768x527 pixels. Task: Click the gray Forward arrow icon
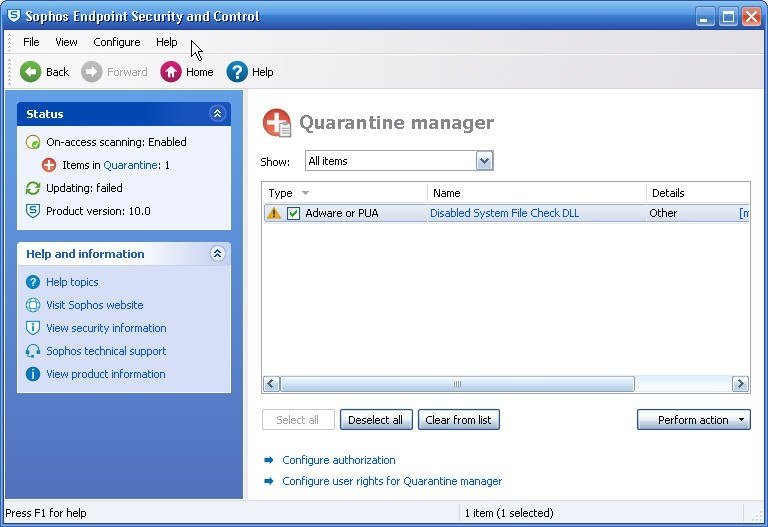coord(92,72)
